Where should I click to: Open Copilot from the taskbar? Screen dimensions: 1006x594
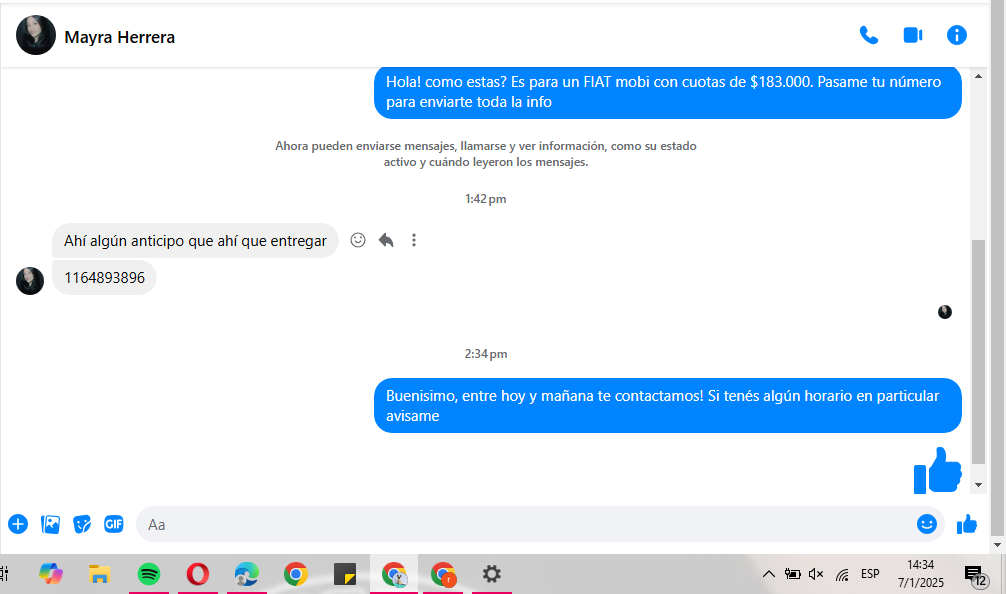[x=51, y=573]
